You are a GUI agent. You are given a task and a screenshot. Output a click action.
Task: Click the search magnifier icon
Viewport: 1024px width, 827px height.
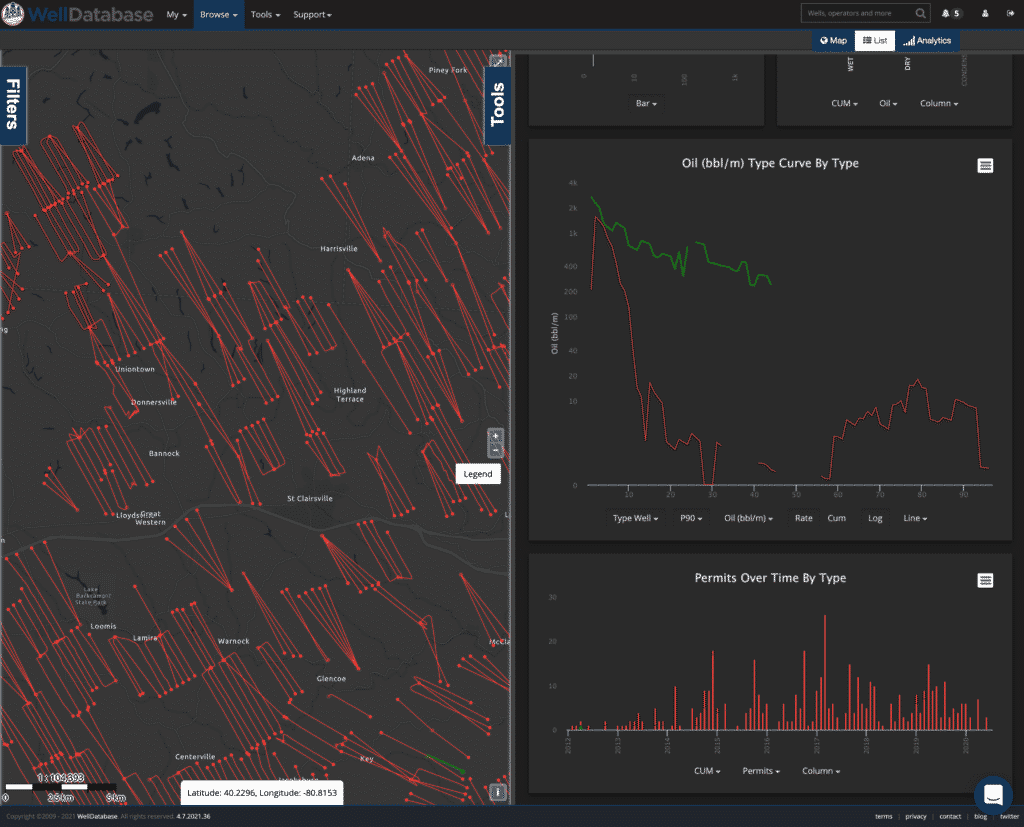tap(920, 13)
